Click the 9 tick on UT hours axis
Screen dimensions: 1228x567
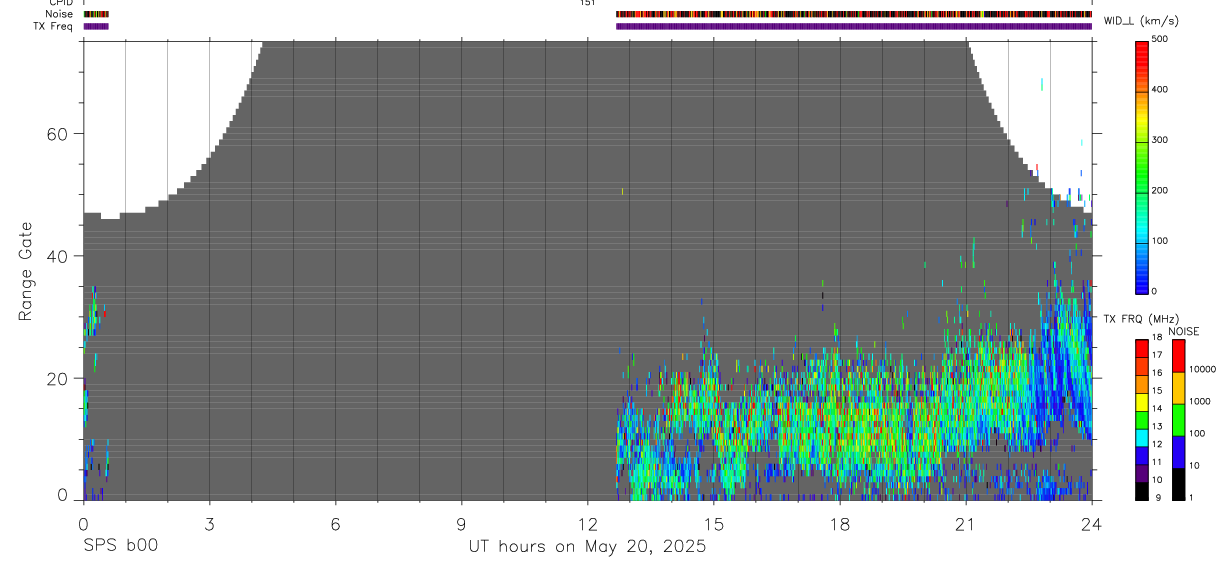pyautogui.click(x=461, y=523)
